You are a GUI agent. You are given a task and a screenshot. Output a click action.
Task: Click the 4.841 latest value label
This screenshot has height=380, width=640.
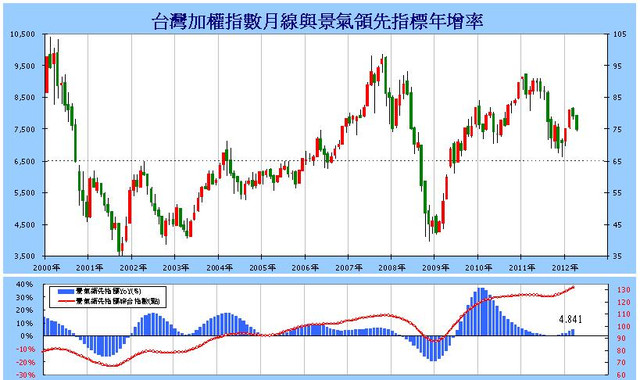570,319
